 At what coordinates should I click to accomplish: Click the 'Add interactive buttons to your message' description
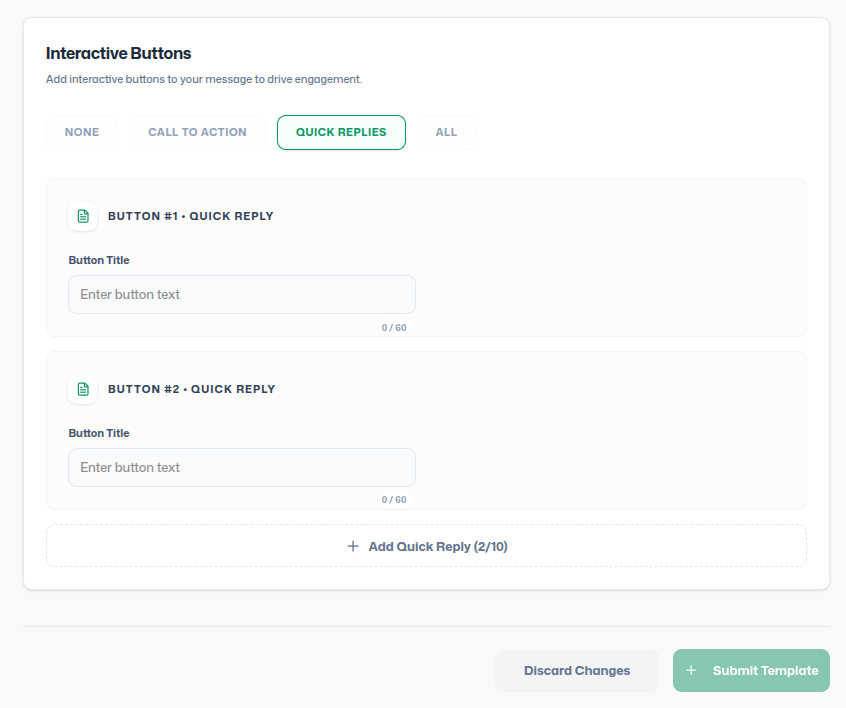tap(204, 79)
